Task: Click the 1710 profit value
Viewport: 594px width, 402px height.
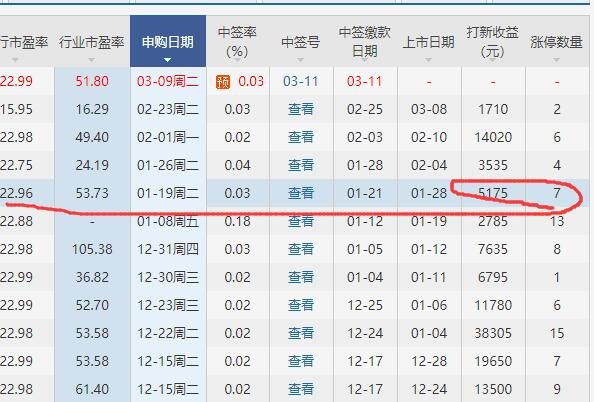Action: click(x=493, y=109)
